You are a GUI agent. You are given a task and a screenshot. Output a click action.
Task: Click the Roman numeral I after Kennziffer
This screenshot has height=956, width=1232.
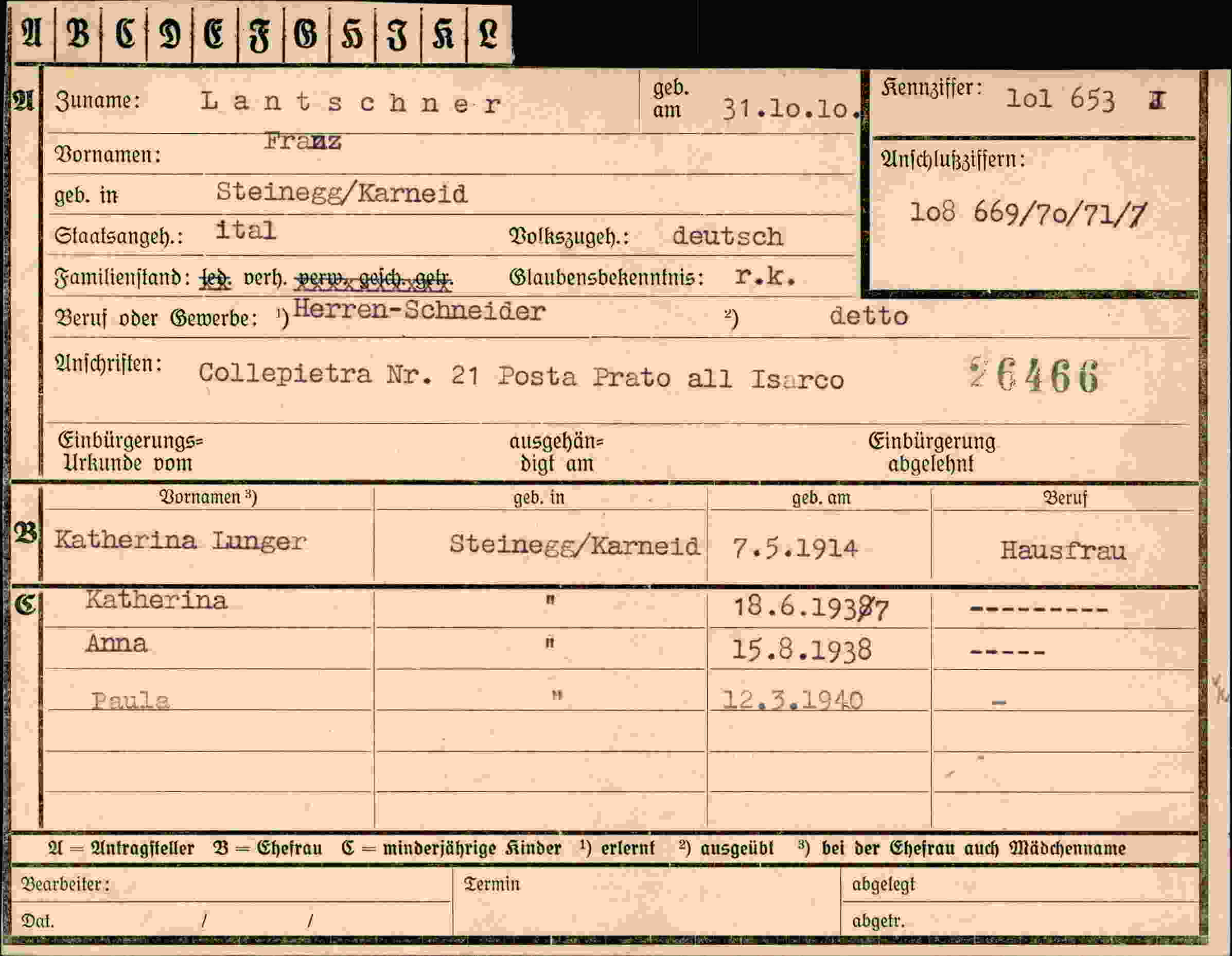(1156, 100)
